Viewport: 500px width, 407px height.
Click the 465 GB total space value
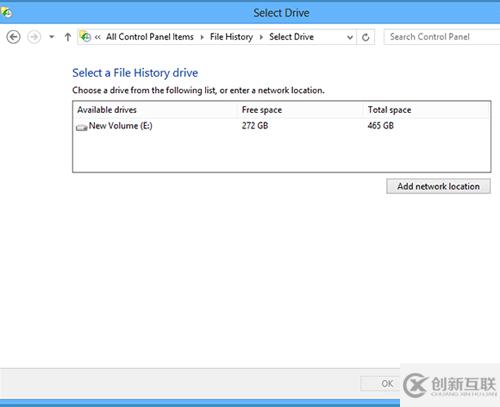click(x=381, y=126)
